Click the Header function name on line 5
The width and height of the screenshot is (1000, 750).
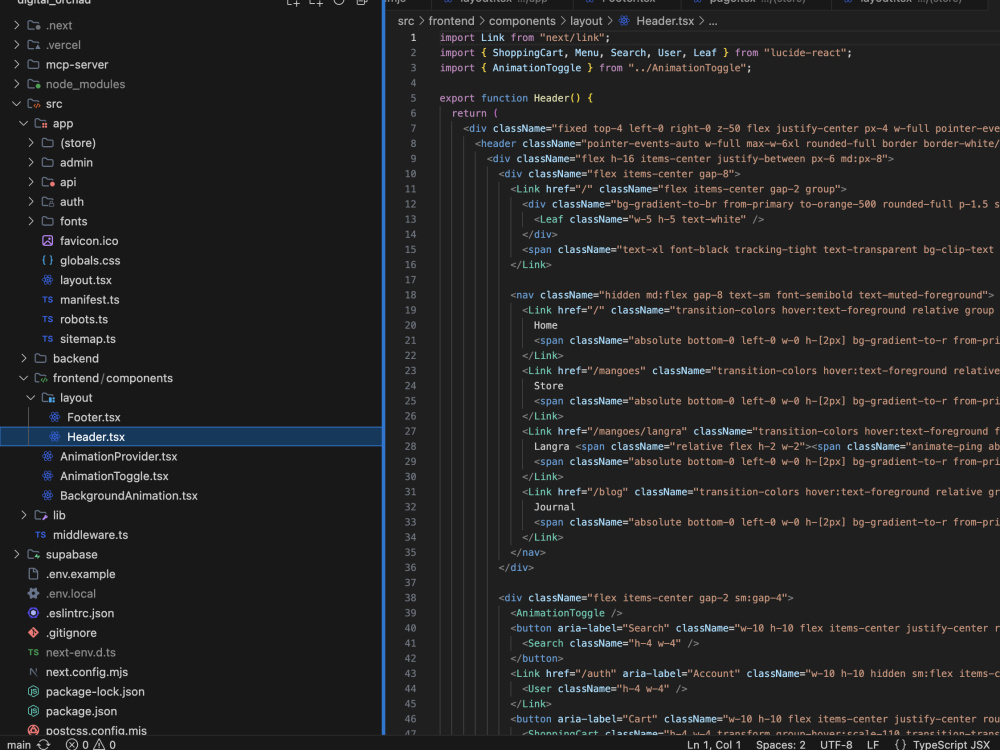coord(551,98)
